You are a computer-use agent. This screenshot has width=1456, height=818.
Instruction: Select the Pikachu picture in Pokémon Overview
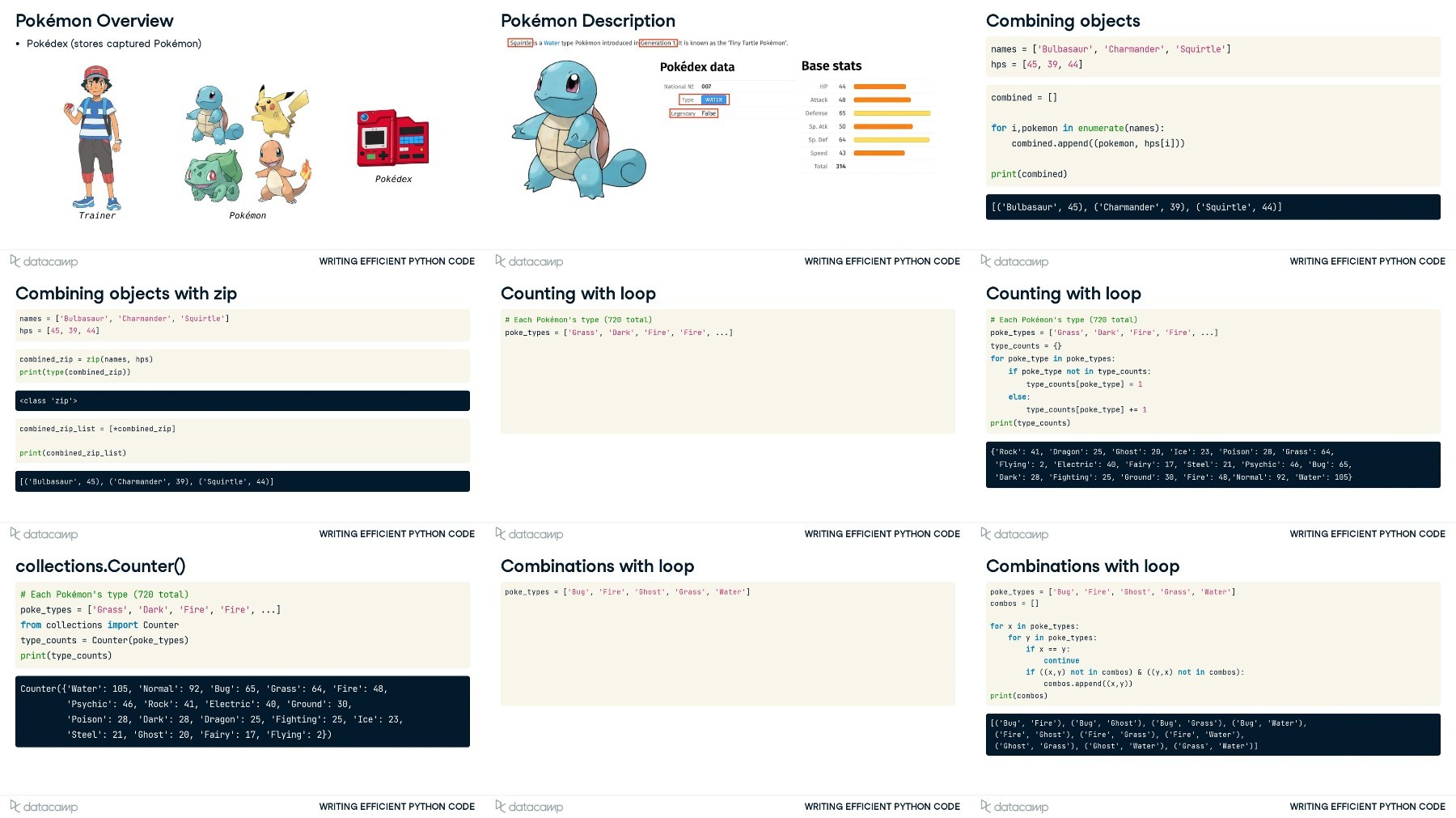281,112
